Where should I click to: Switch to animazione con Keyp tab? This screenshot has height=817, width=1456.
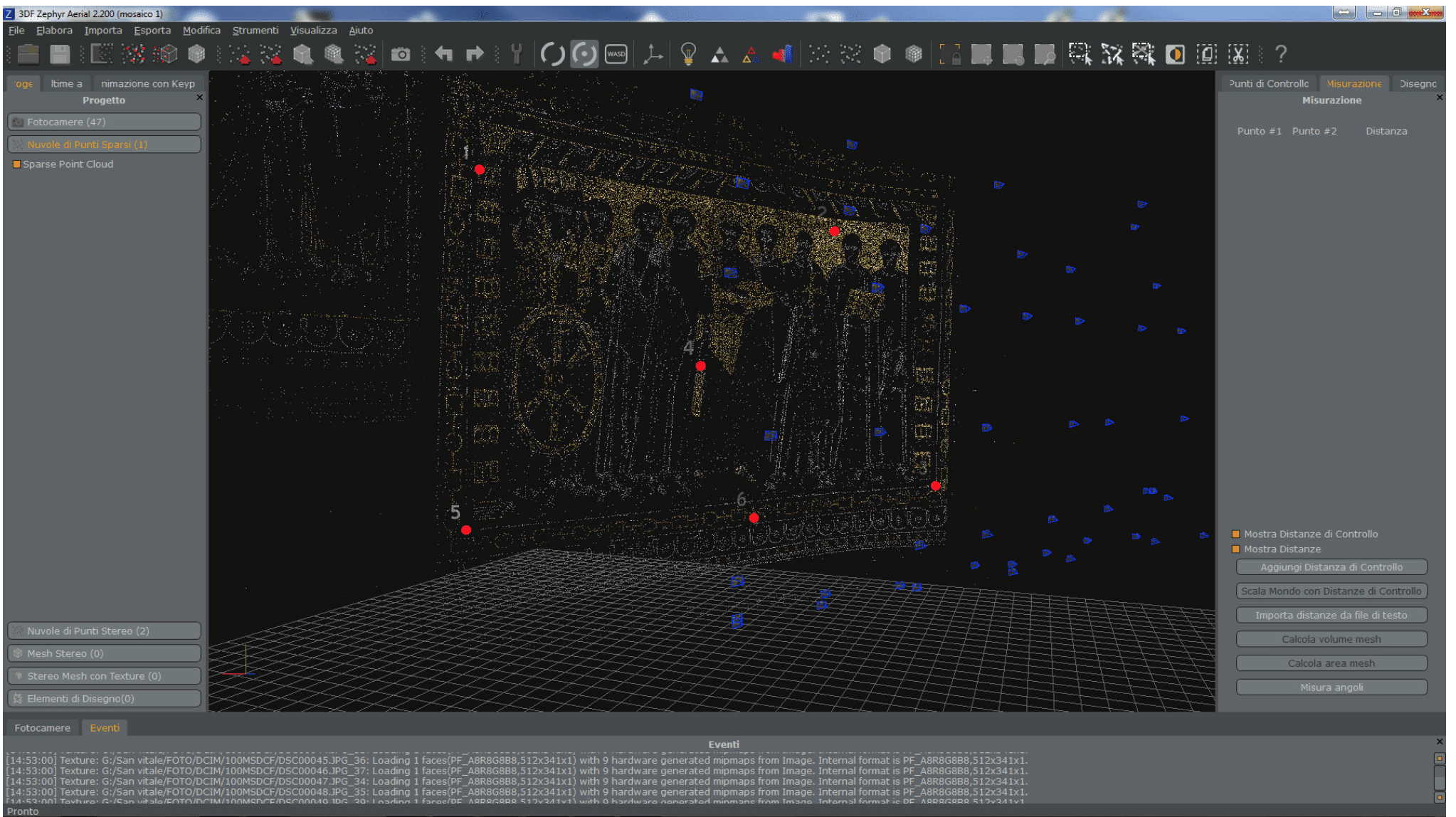(147, 83)
